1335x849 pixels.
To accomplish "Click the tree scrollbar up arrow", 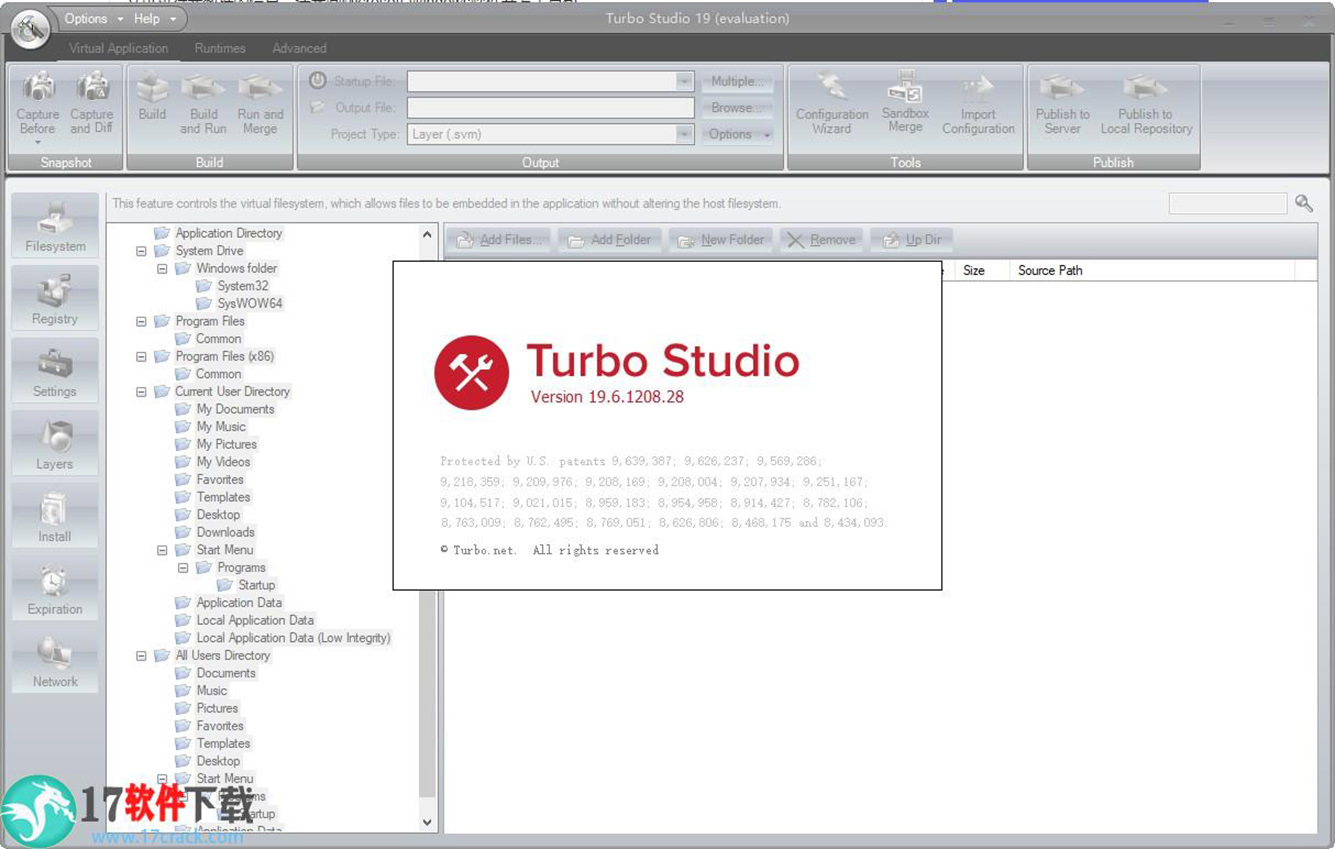I will point(427,235).
